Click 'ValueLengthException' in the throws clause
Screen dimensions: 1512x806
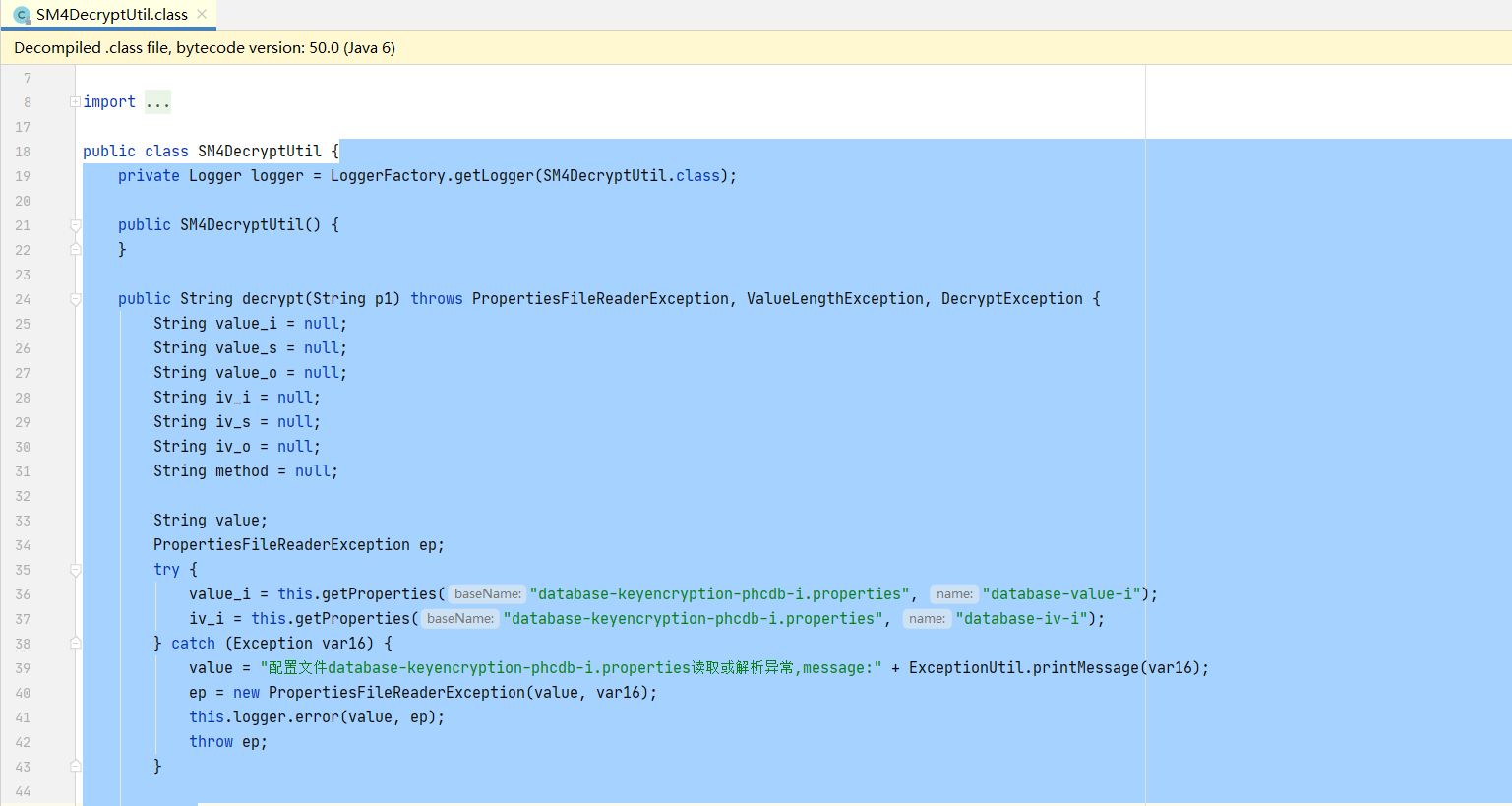pos(835,299)
